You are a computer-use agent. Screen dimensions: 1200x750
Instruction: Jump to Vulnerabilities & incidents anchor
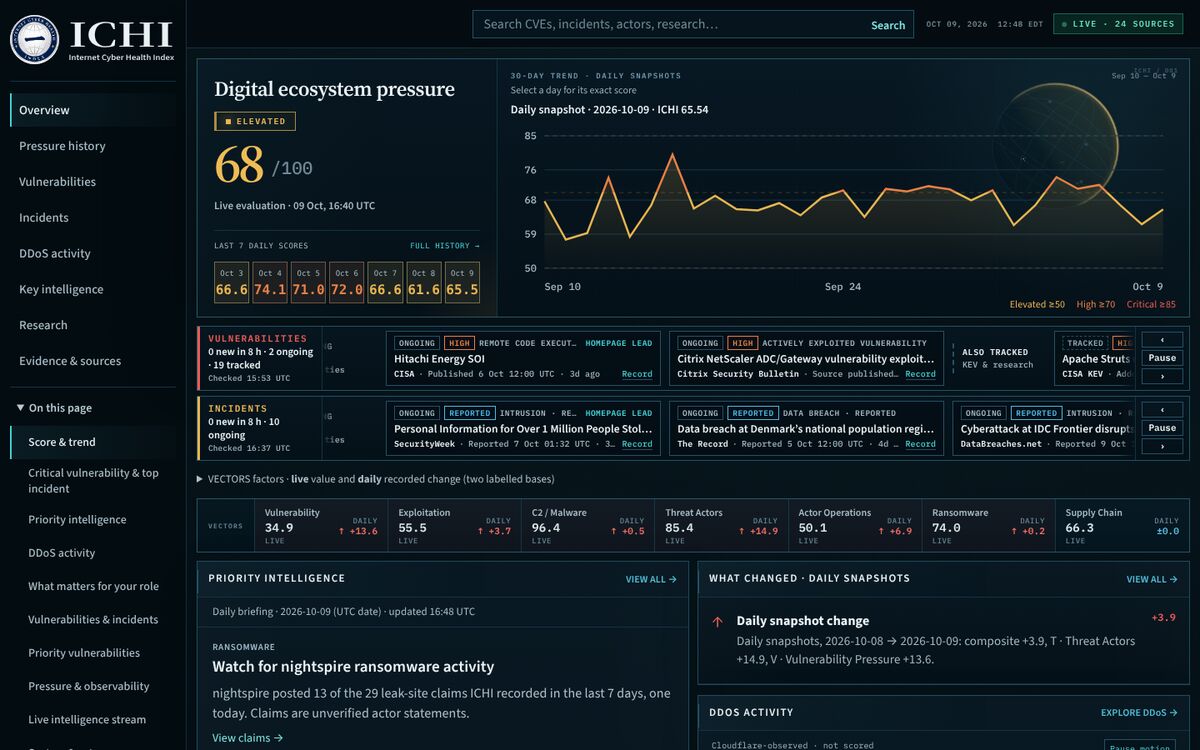[93, 620]
